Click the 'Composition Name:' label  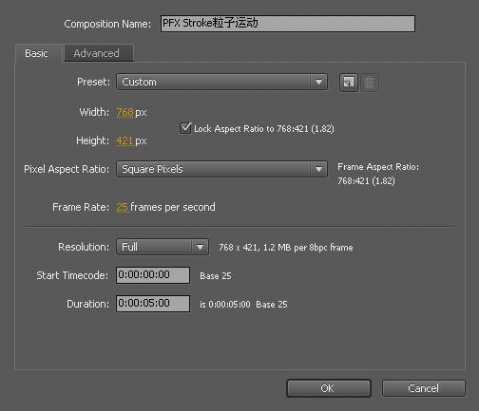107,24
